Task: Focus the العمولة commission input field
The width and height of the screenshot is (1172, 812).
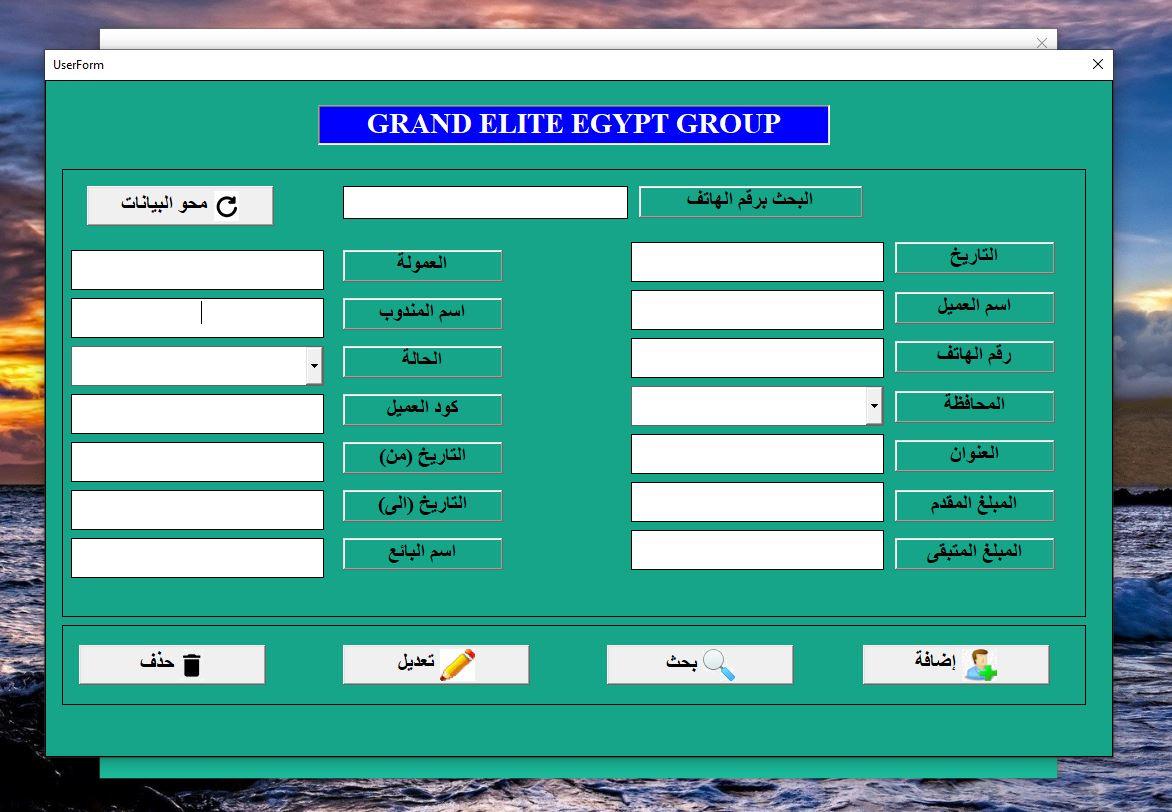Action: point(197,270)
